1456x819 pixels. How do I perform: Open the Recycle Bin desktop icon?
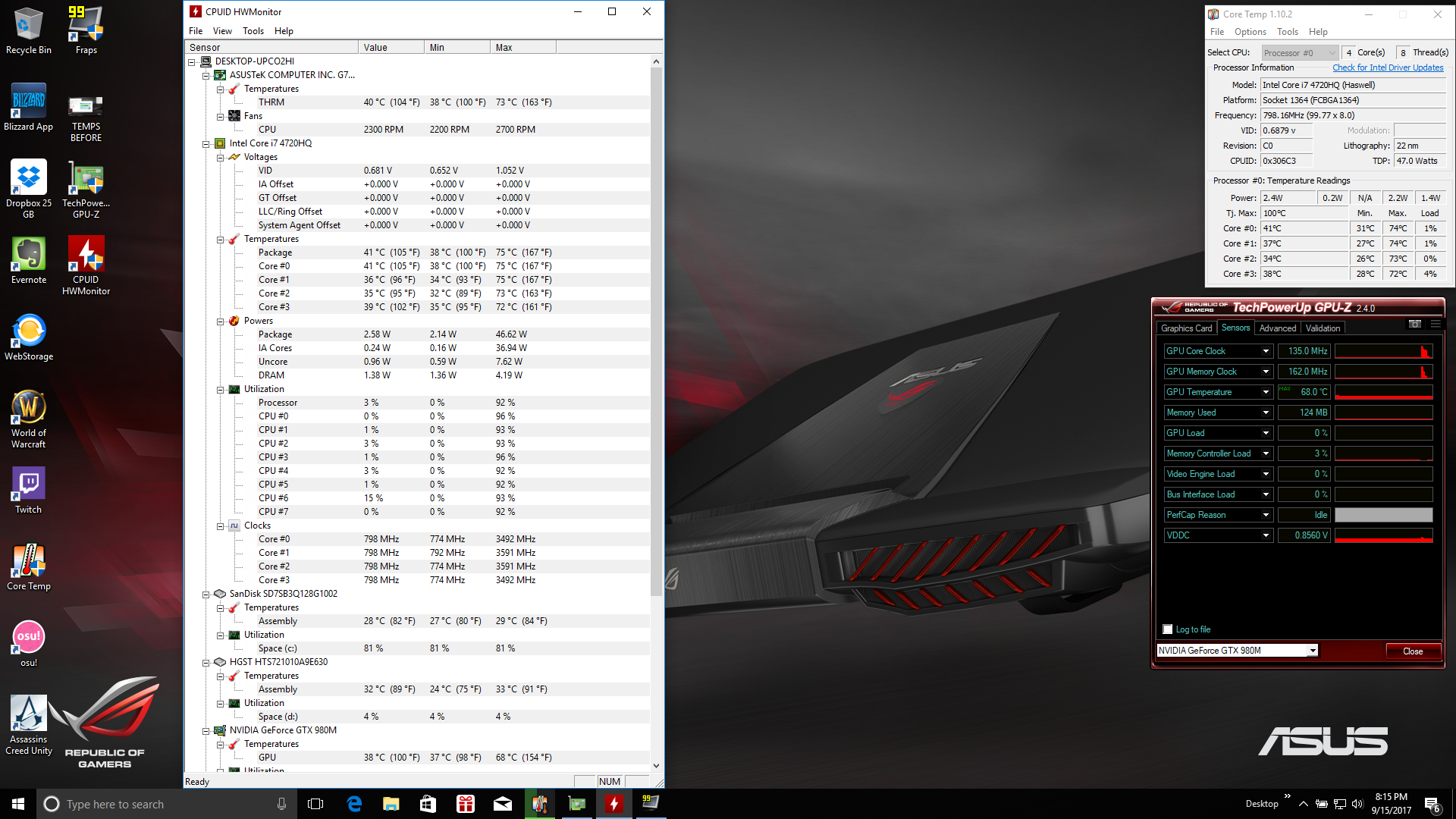click(29, 30)
